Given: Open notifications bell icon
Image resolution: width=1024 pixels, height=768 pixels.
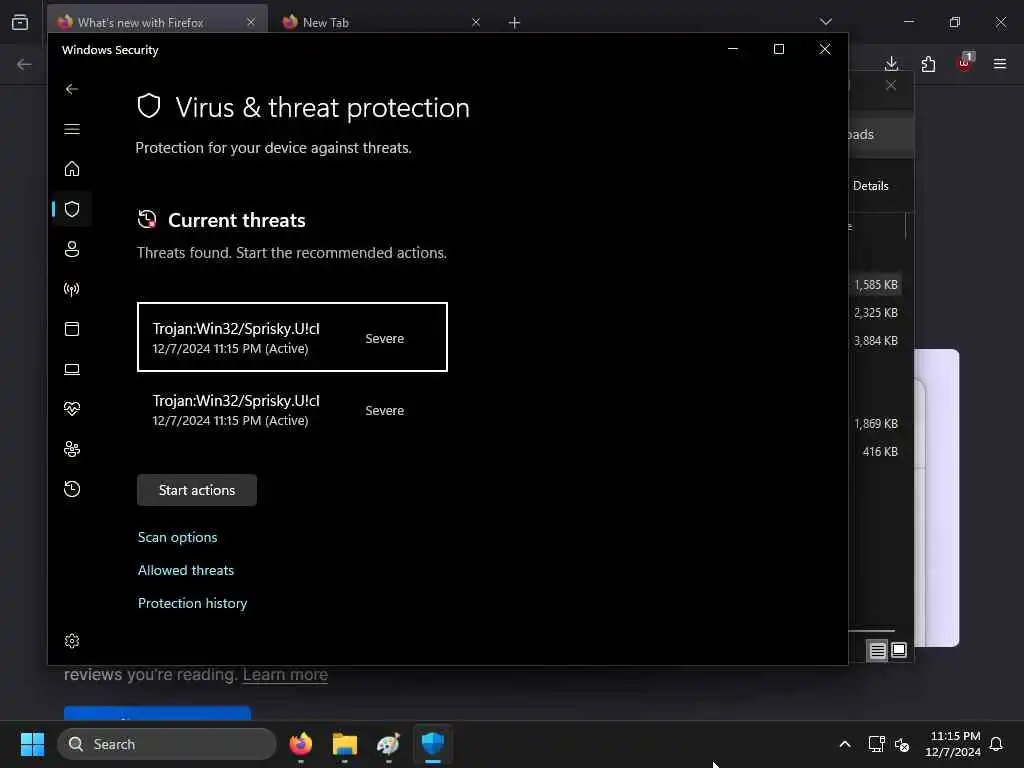Looking at the screenshot, I should pos(996,744).
